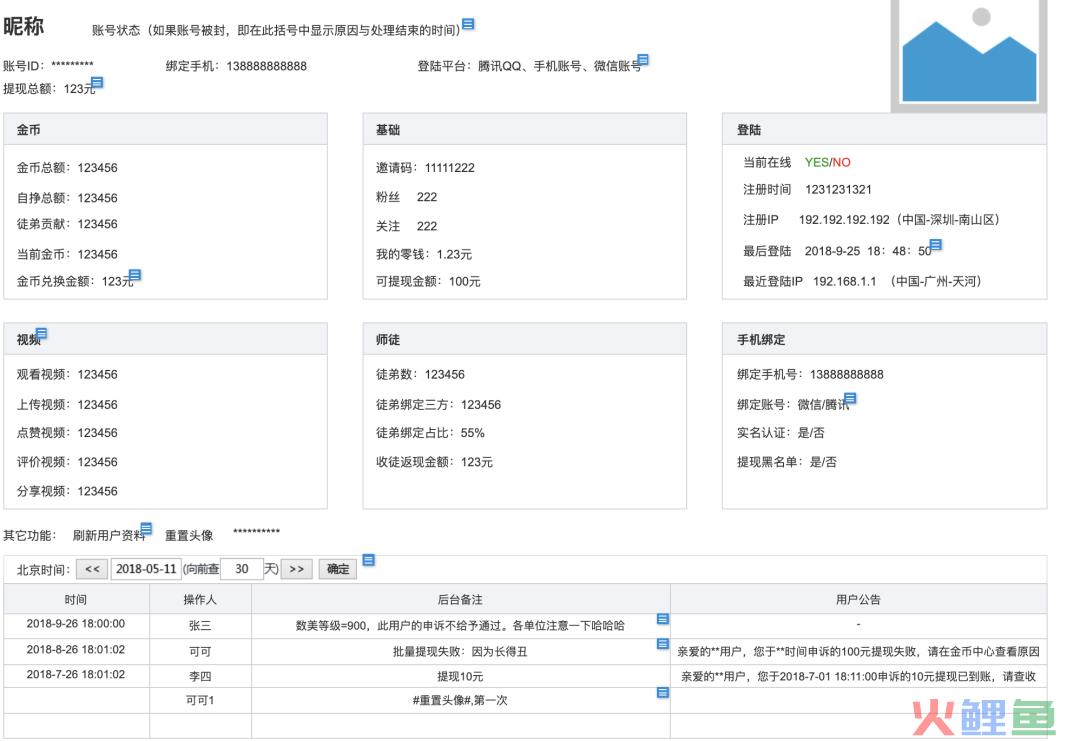Open note icon beside 金币兑换金额
This screenshot has height=741, width=1080.
(x=135, y=275)
